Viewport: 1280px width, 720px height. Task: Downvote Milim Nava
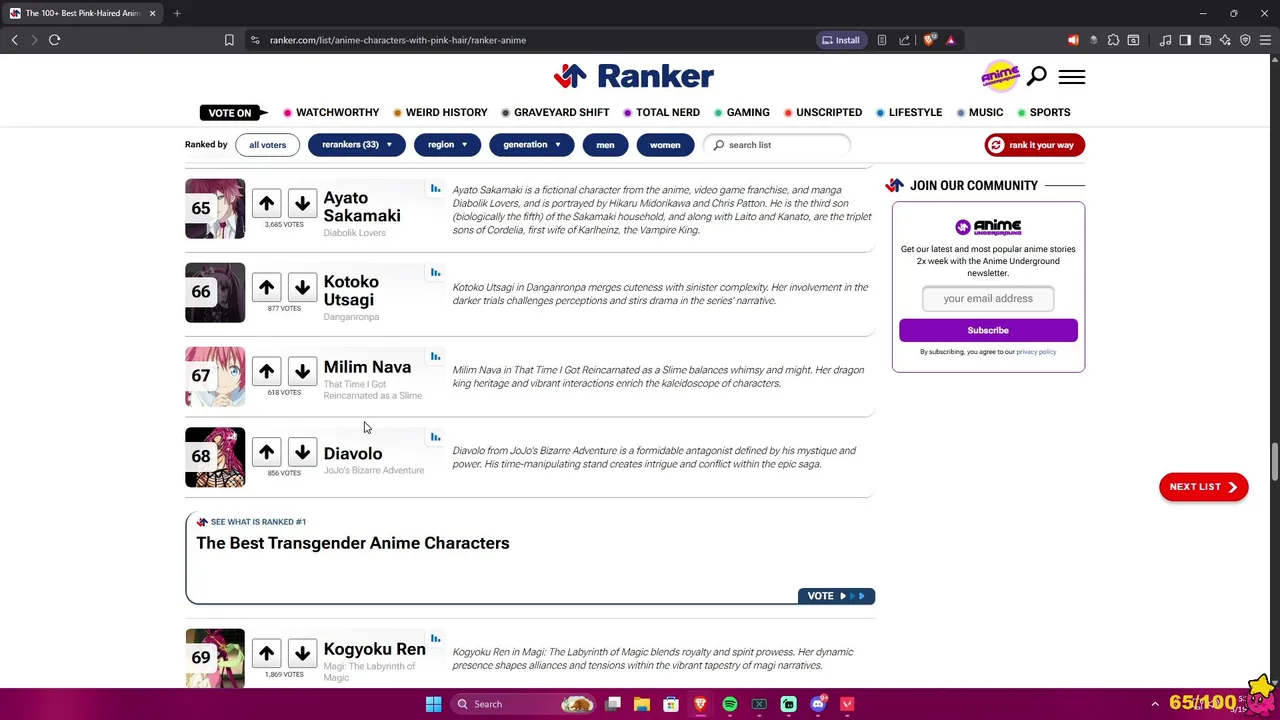pyautogui.click(x=302, y=372)
